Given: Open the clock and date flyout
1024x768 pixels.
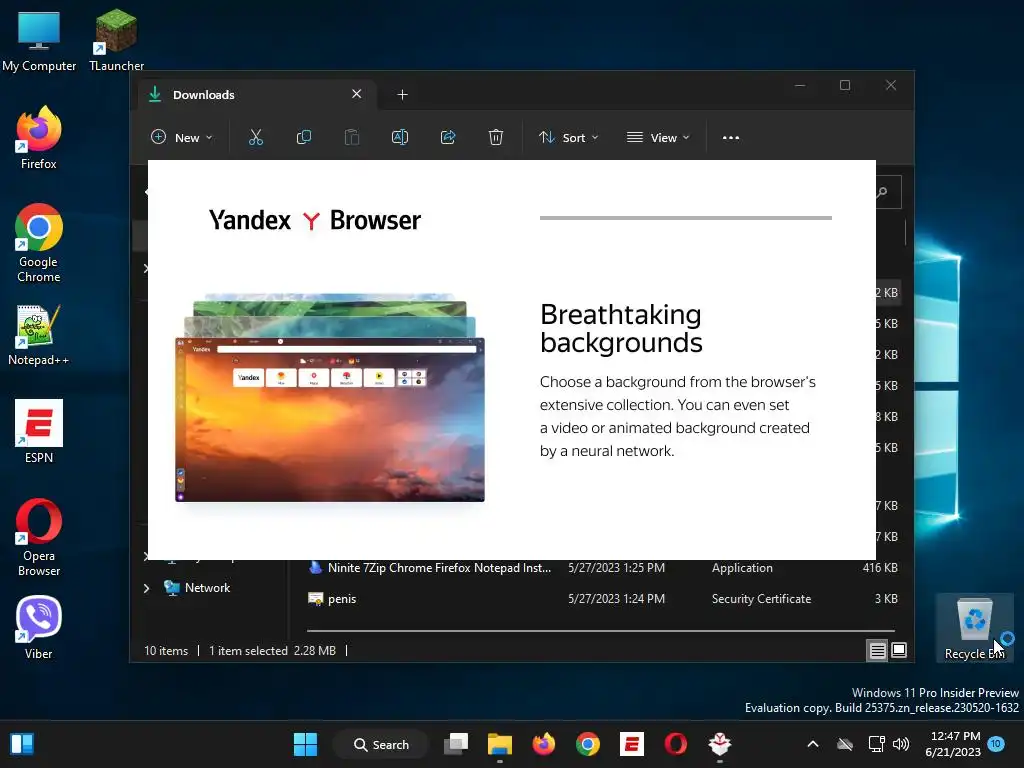Looking at the screenshot, I should [953, 744].
